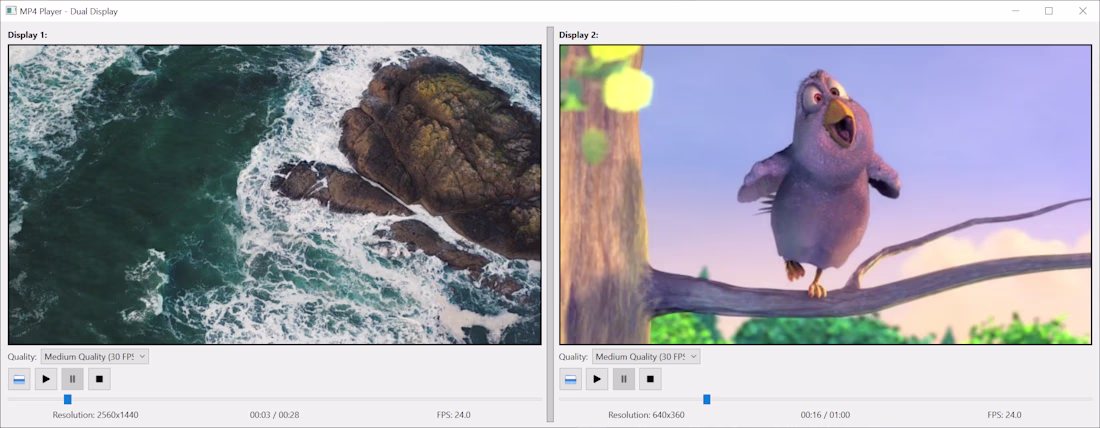1100x428 pixels.
Task: Click the ocean rocks video in Display 1
Action: [275, 195]
